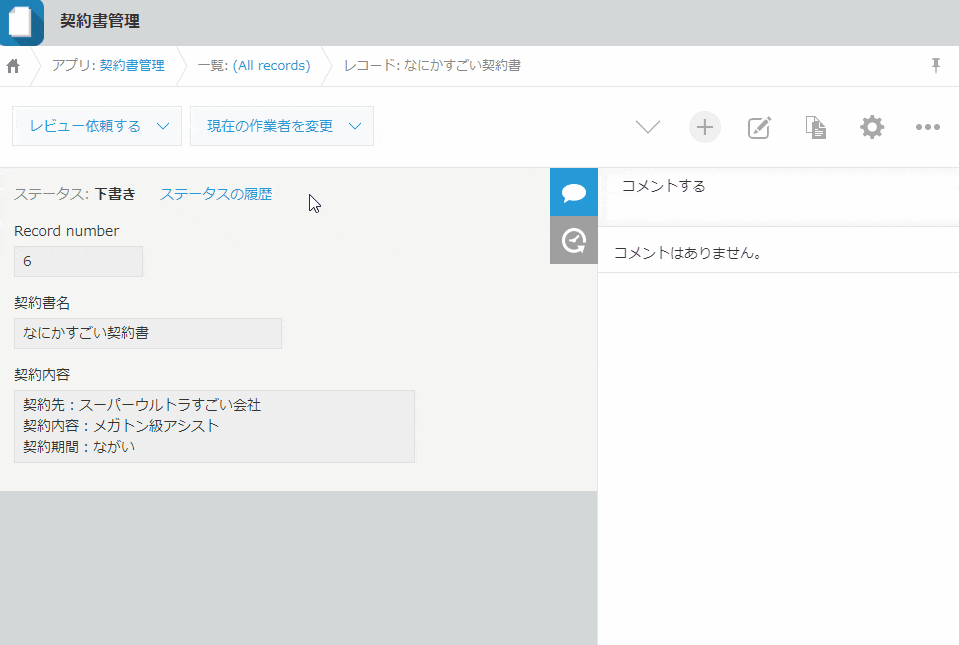Viewport: 959px width, 645px height.
Task: Edit this record with pencil icon
Action: (759, 127)
